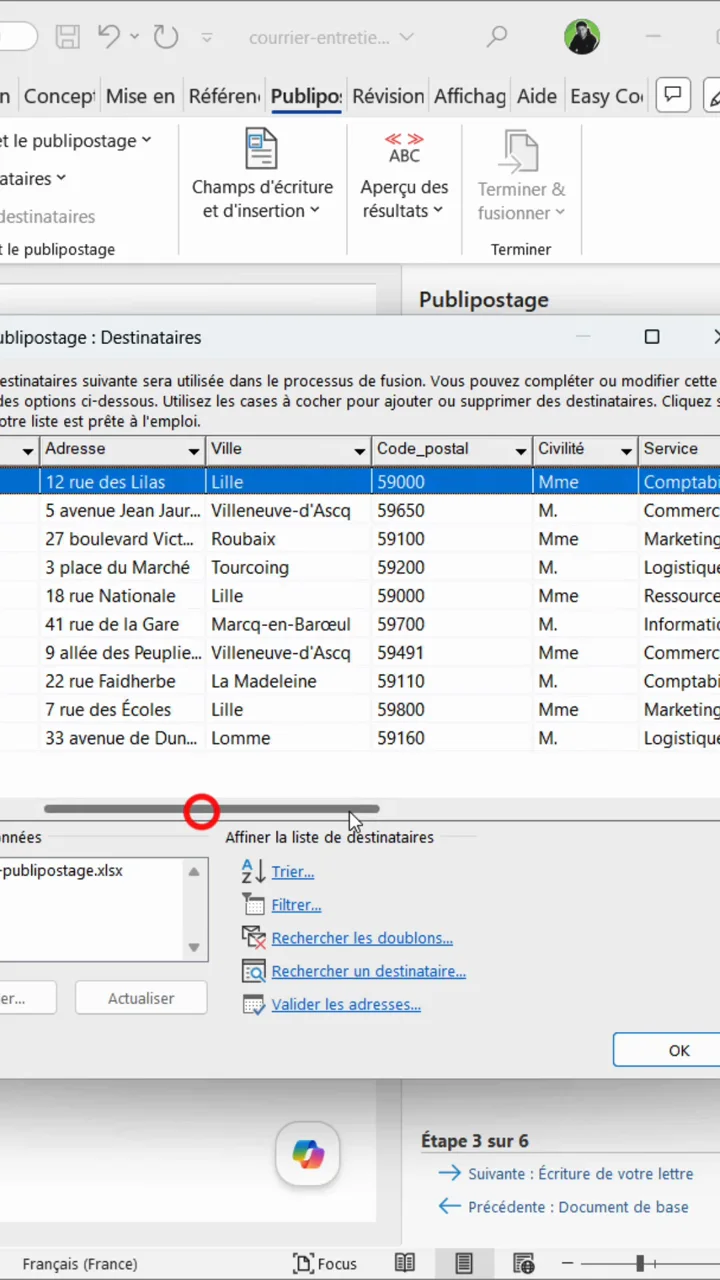This screenshot has width=720, height=1280.
Task: Open the file name dropdown courrier-entretie
Action: pyautogui.click(x=331, y=38)
